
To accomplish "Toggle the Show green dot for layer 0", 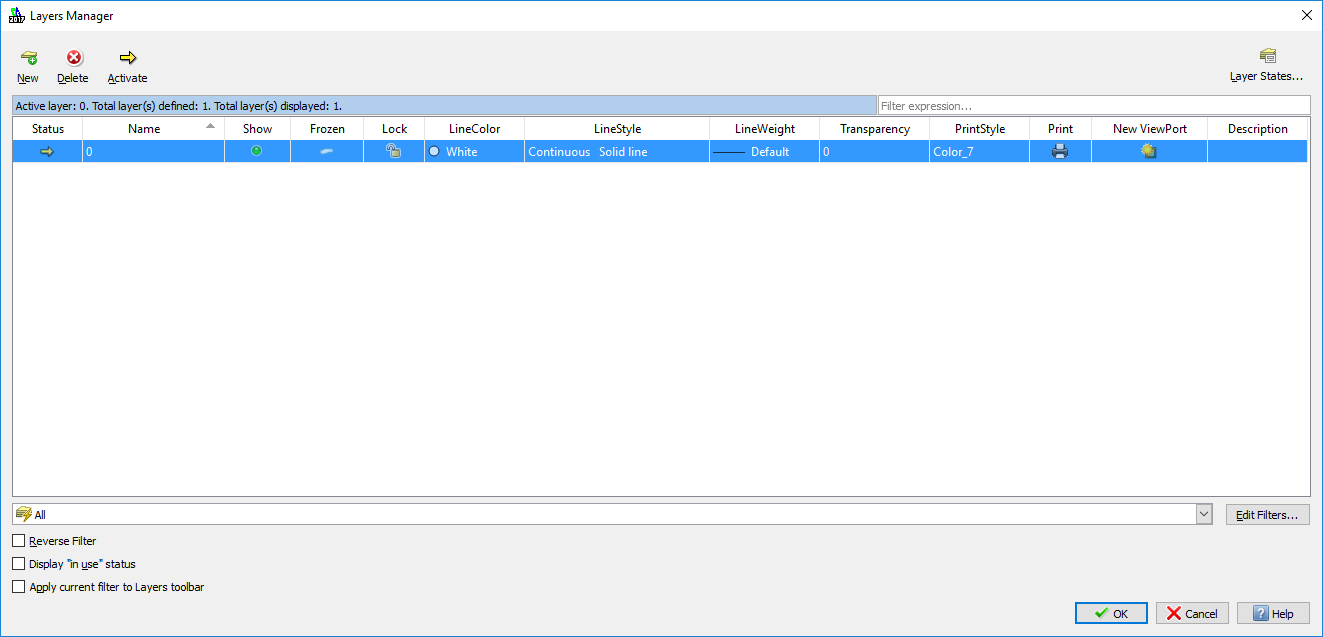I will (x=256, y=151).
